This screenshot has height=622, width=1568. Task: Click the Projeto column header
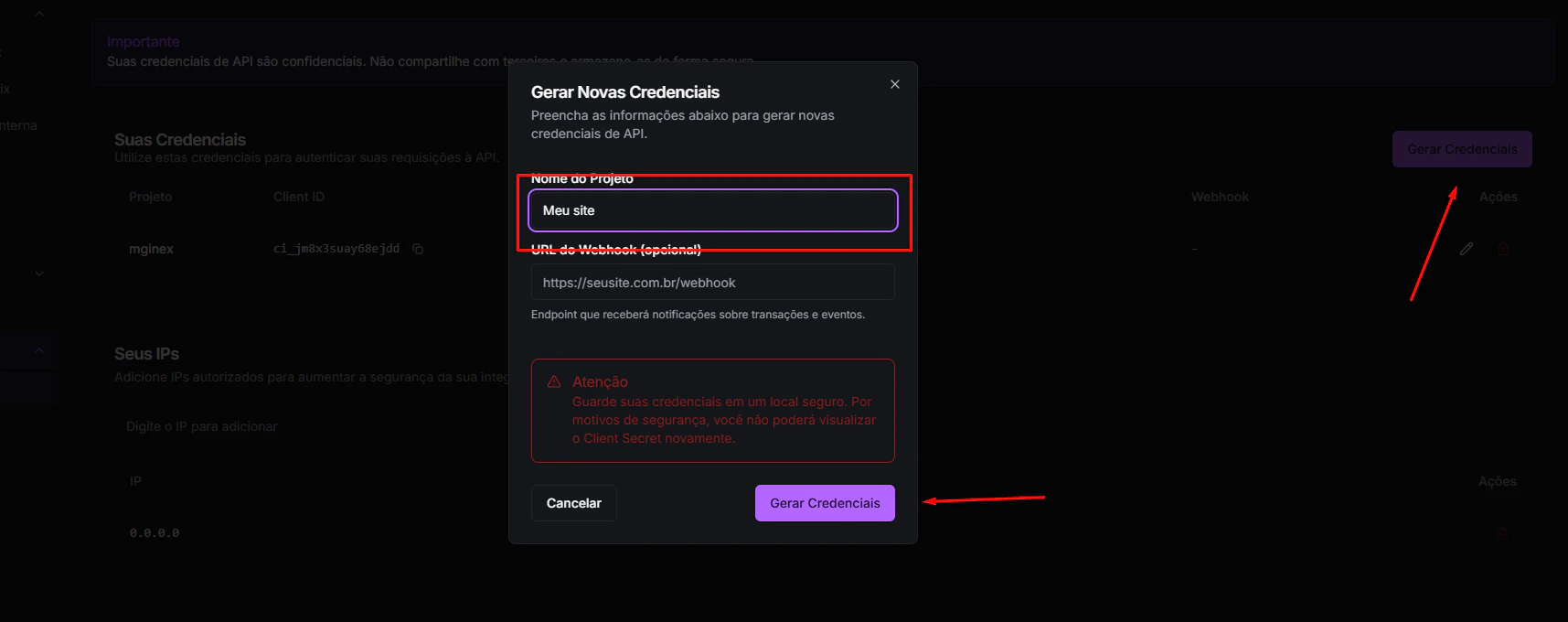[151, 197]
